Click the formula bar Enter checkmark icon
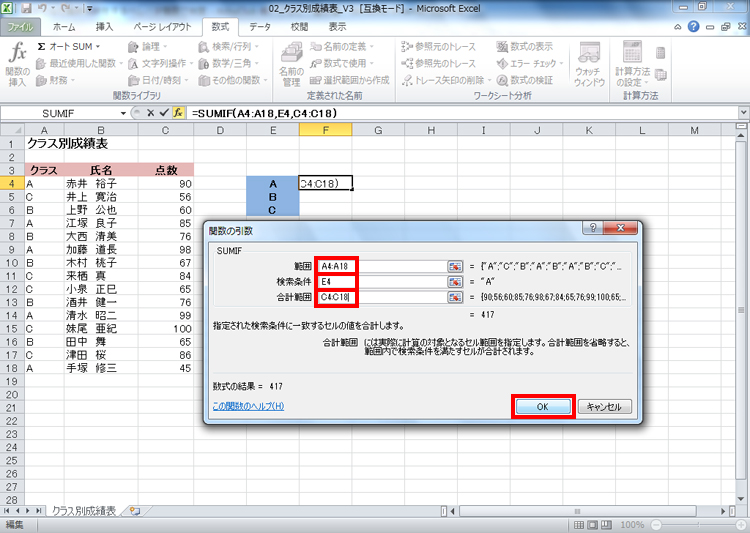 pyautogui.click(x=165, y=113)
